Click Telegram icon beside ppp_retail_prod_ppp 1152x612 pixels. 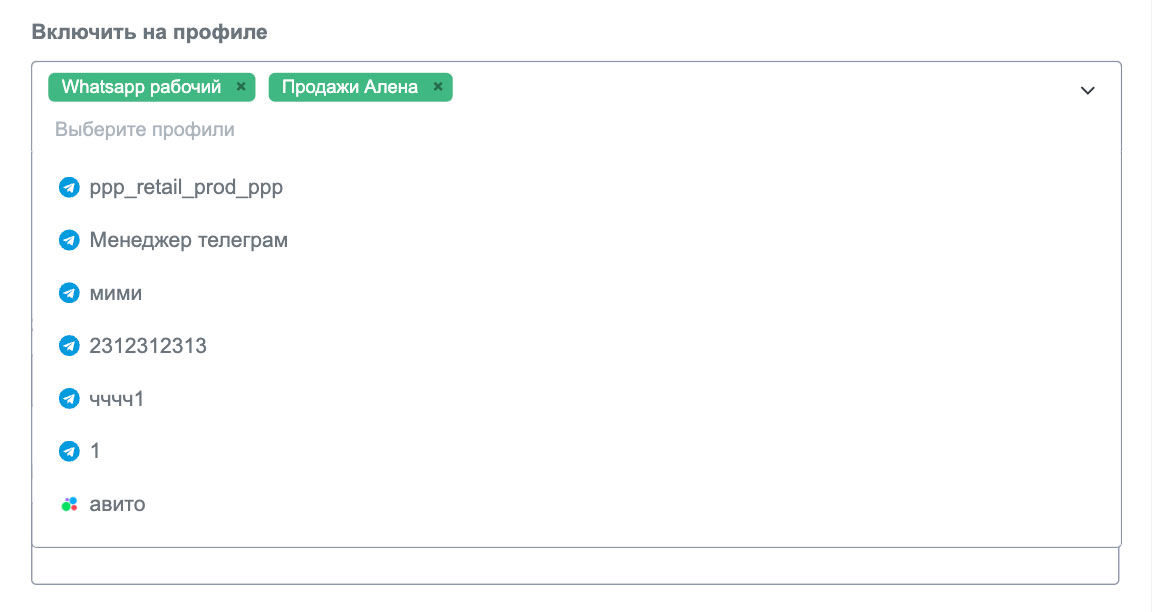tap(69, 187)
